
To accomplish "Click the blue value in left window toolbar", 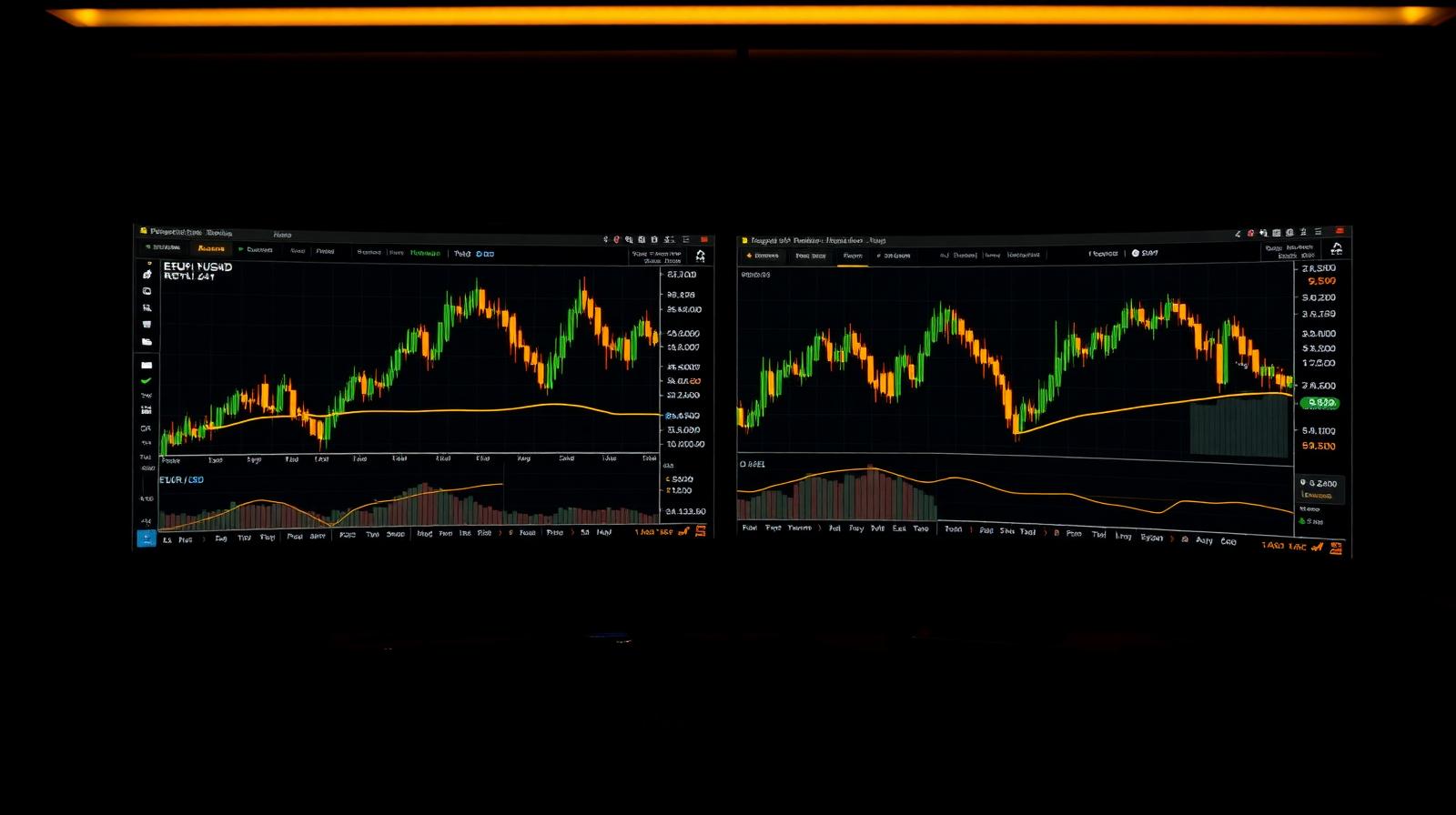I will [485, 254].
